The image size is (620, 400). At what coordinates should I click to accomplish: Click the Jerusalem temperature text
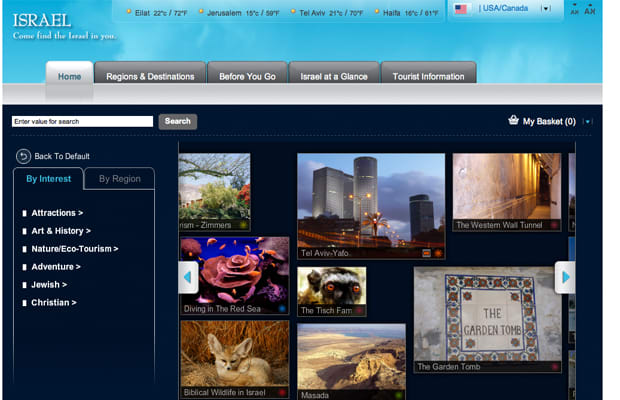(263, 13)
